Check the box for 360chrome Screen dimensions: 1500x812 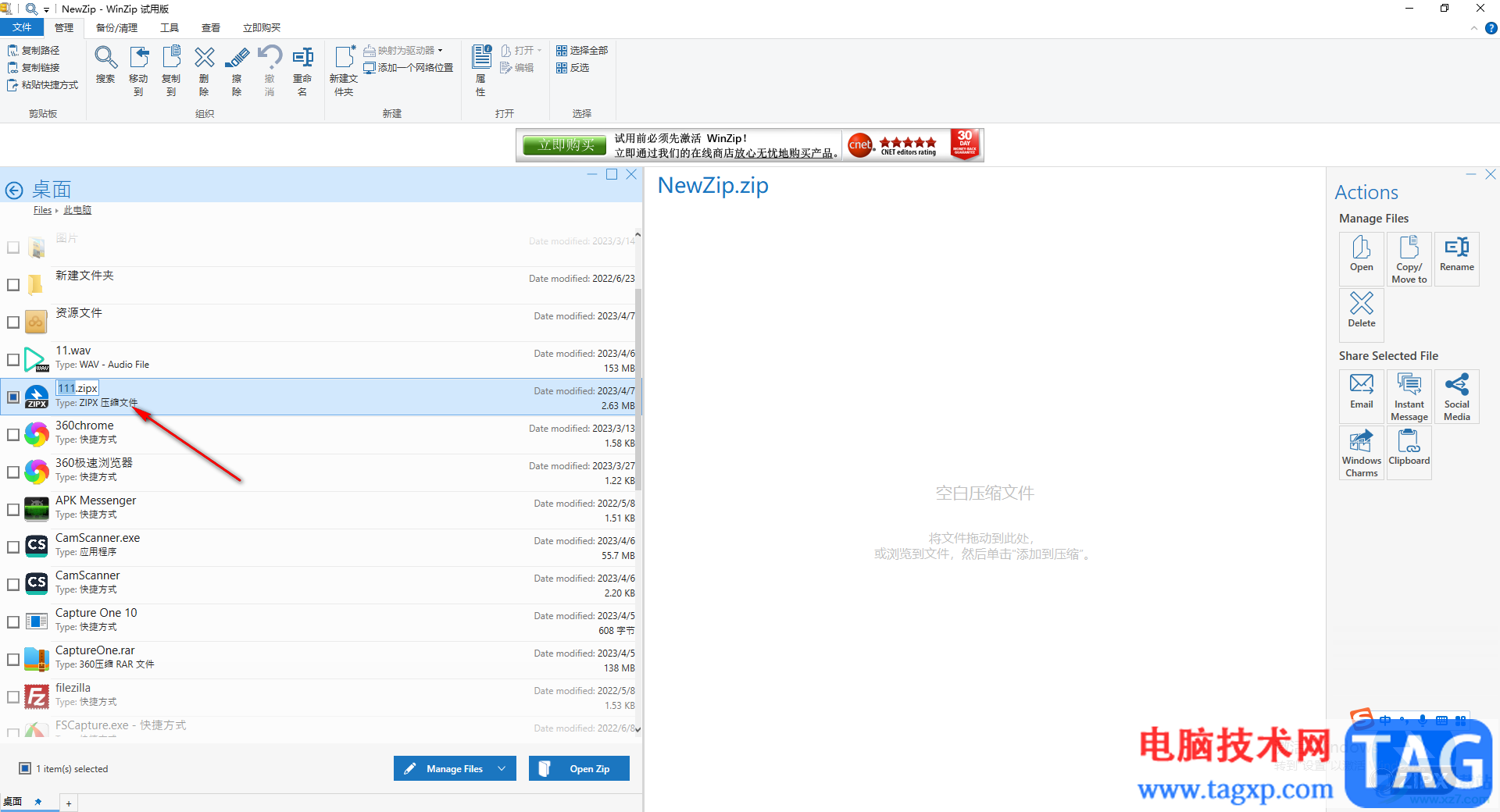pos(13,435)
